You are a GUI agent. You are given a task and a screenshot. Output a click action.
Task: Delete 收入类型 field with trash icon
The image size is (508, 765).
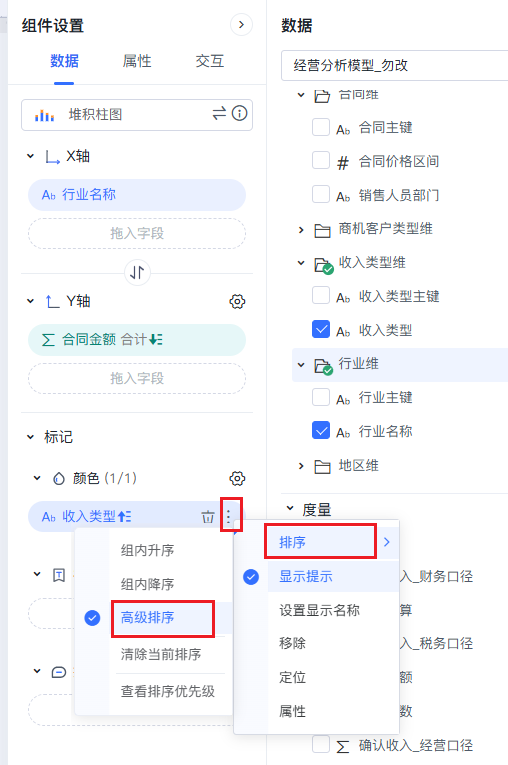208,516
